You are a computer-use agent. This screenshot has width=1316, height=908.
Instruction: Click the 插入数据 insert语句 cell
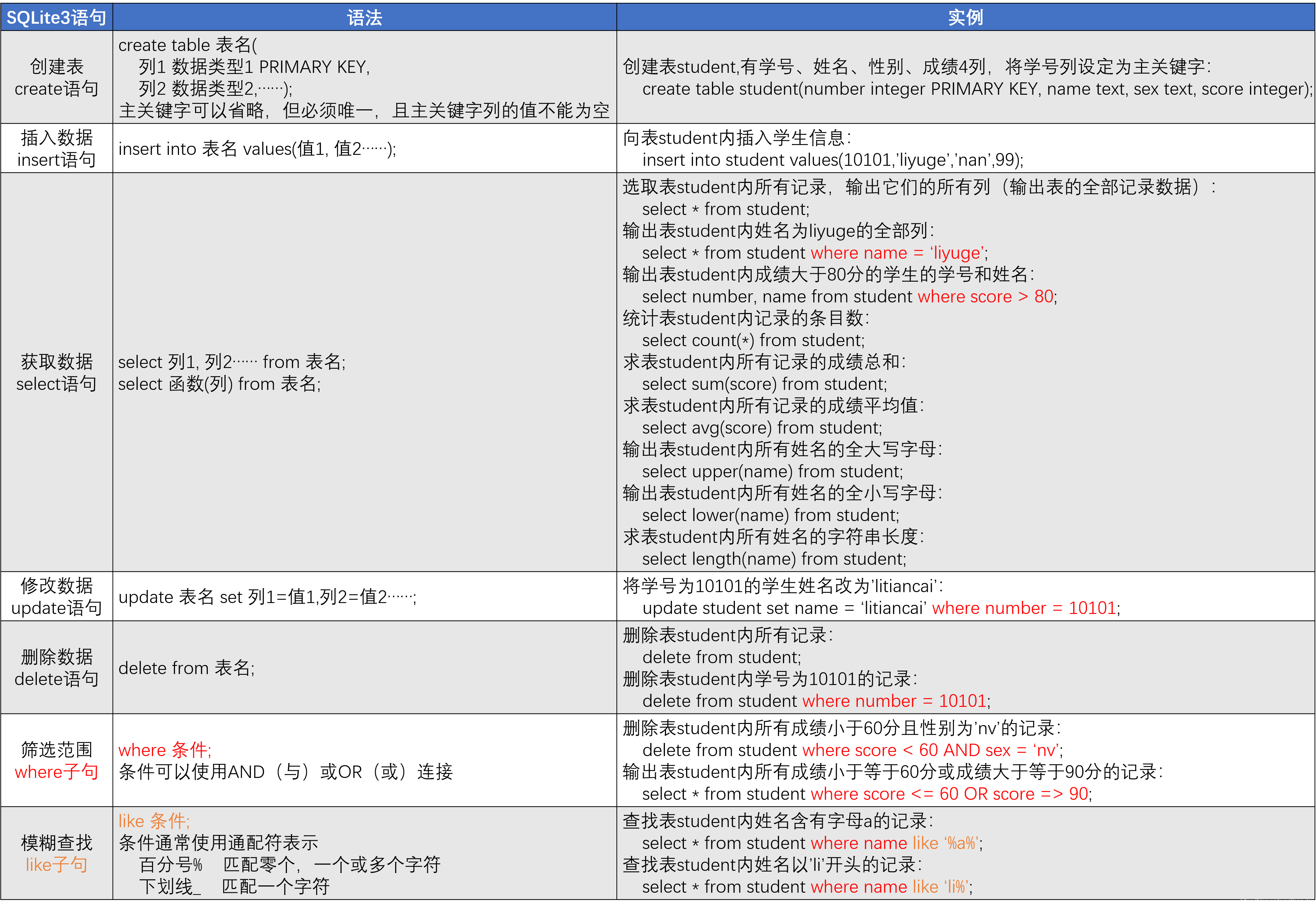click(57, 149)
